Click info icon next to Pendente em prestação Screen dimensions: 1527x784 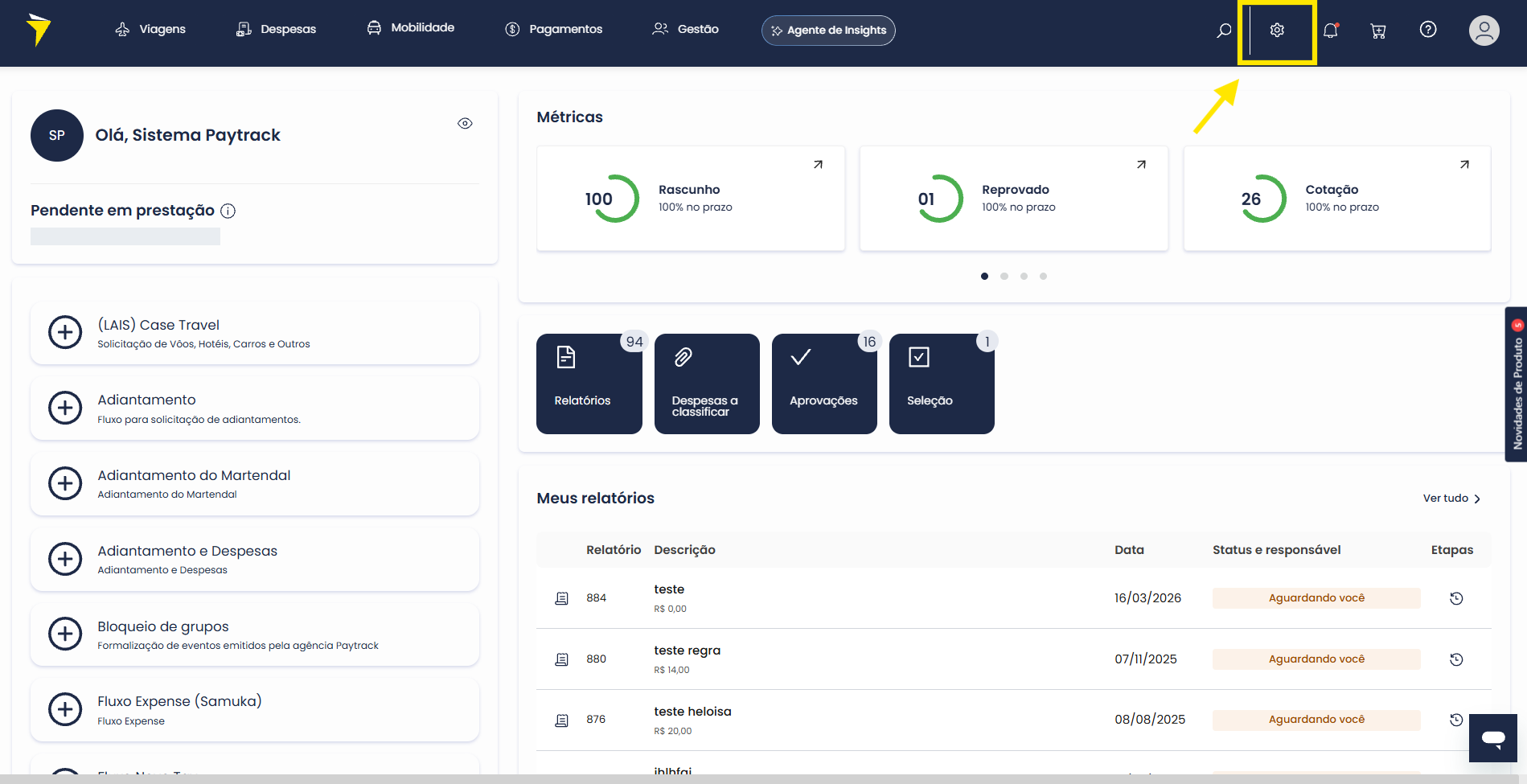[228, 211]
